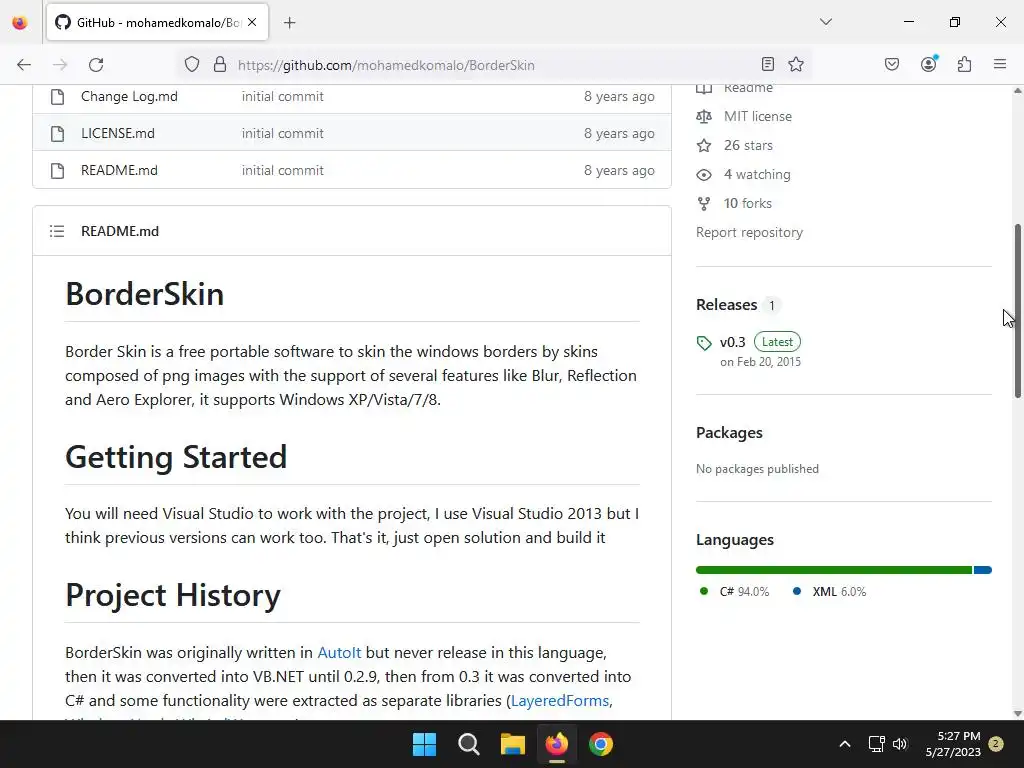
Task: Click the scrollbar down arrow
Action: point(1017,713)
